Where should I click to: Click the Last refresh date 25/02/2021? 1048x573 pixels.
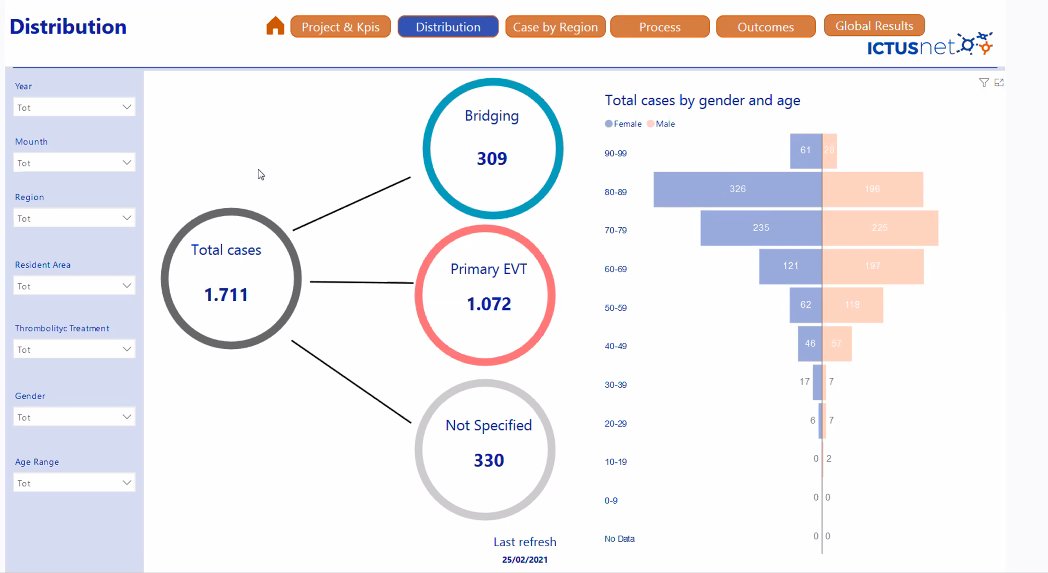tap(525, 560)
